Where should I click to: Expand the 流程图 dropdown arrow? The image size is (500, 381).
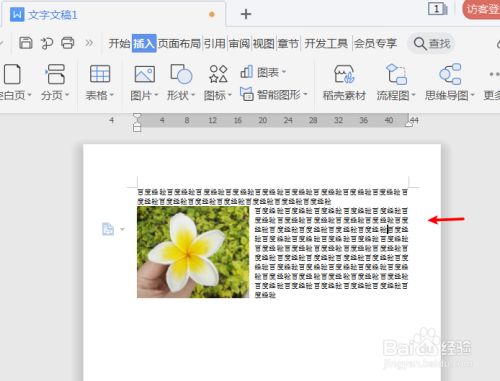tap(414, 95)
